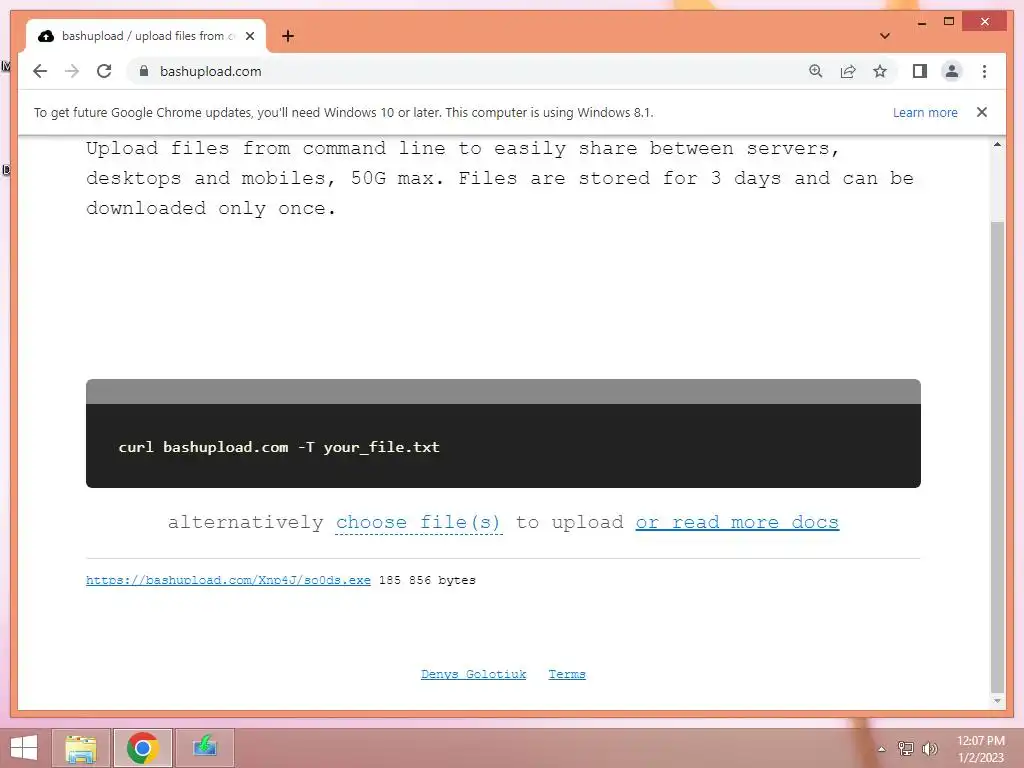
Task: Open the taskbar clock showing 12:07 PM
Action: tap(980, 749)
